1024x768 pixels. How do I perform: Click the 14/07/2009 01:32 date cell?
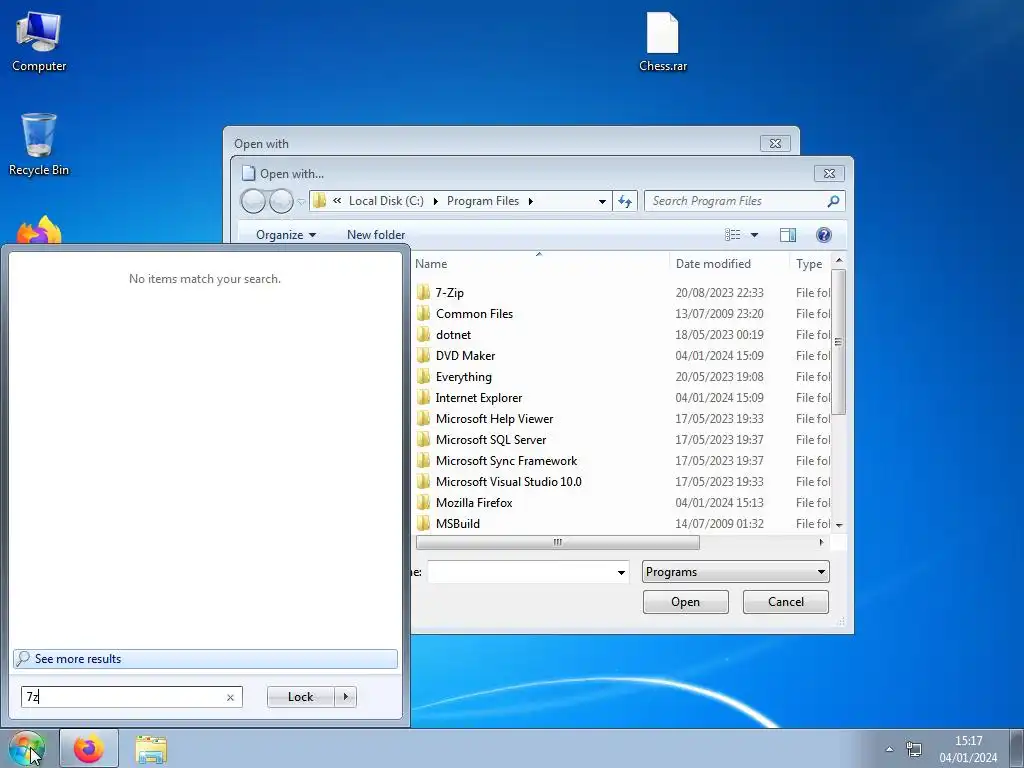(x=719, y=524)
